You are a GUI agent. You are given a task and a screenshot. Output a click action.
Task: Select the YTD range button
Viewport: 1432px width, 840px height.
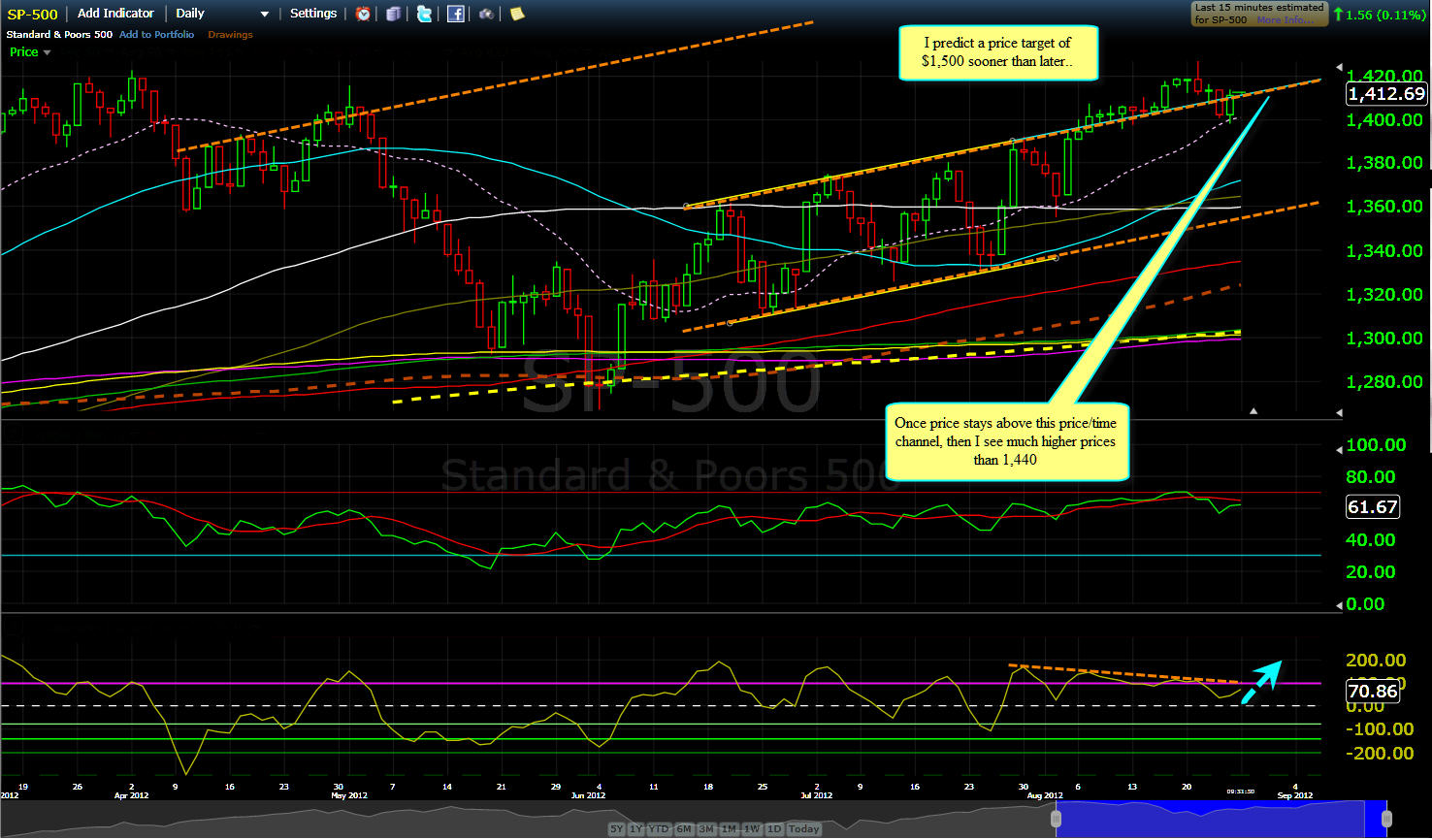(659, 829)
